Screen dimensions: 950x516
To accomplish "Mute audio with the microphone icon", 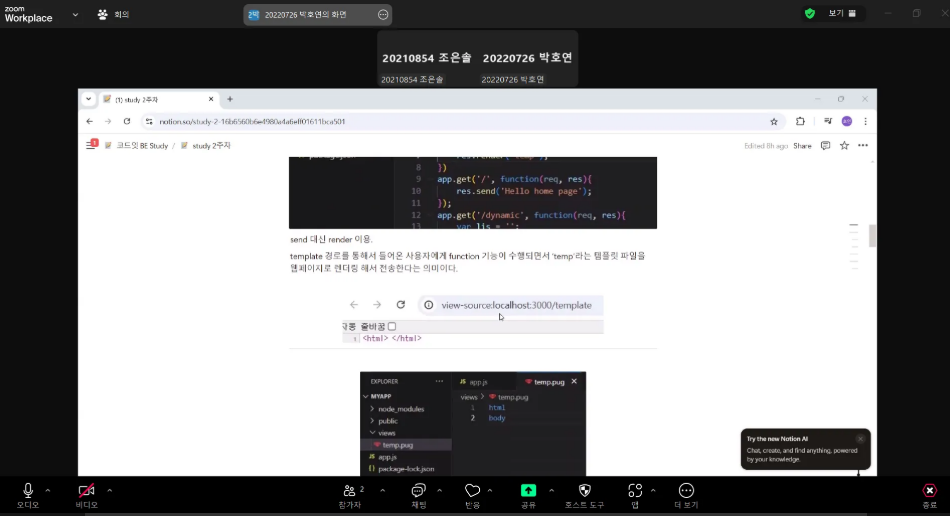I will tap(28, 491).
